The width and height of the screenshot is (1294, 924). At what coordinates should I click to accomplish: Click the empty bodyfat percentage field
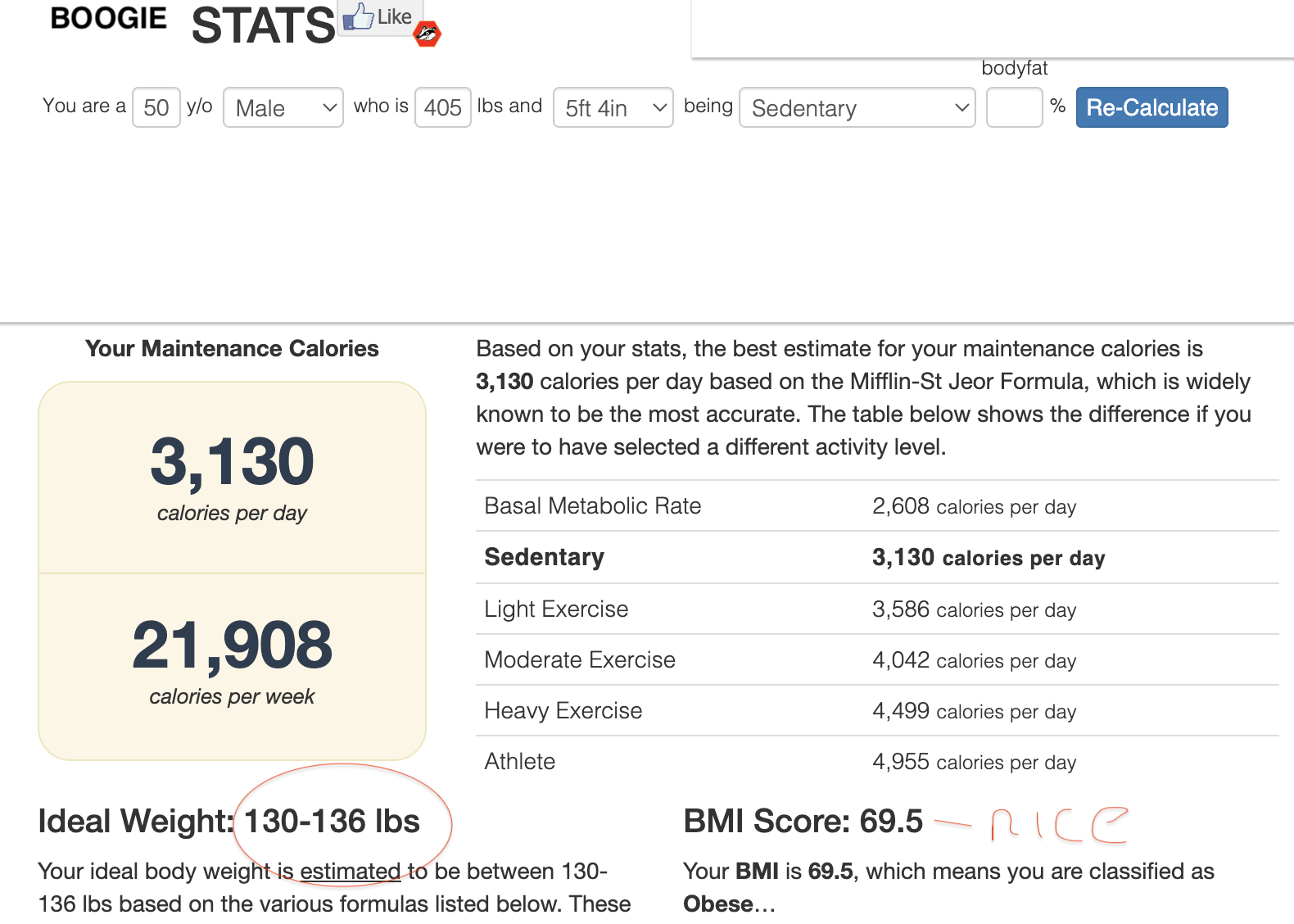1015,107
